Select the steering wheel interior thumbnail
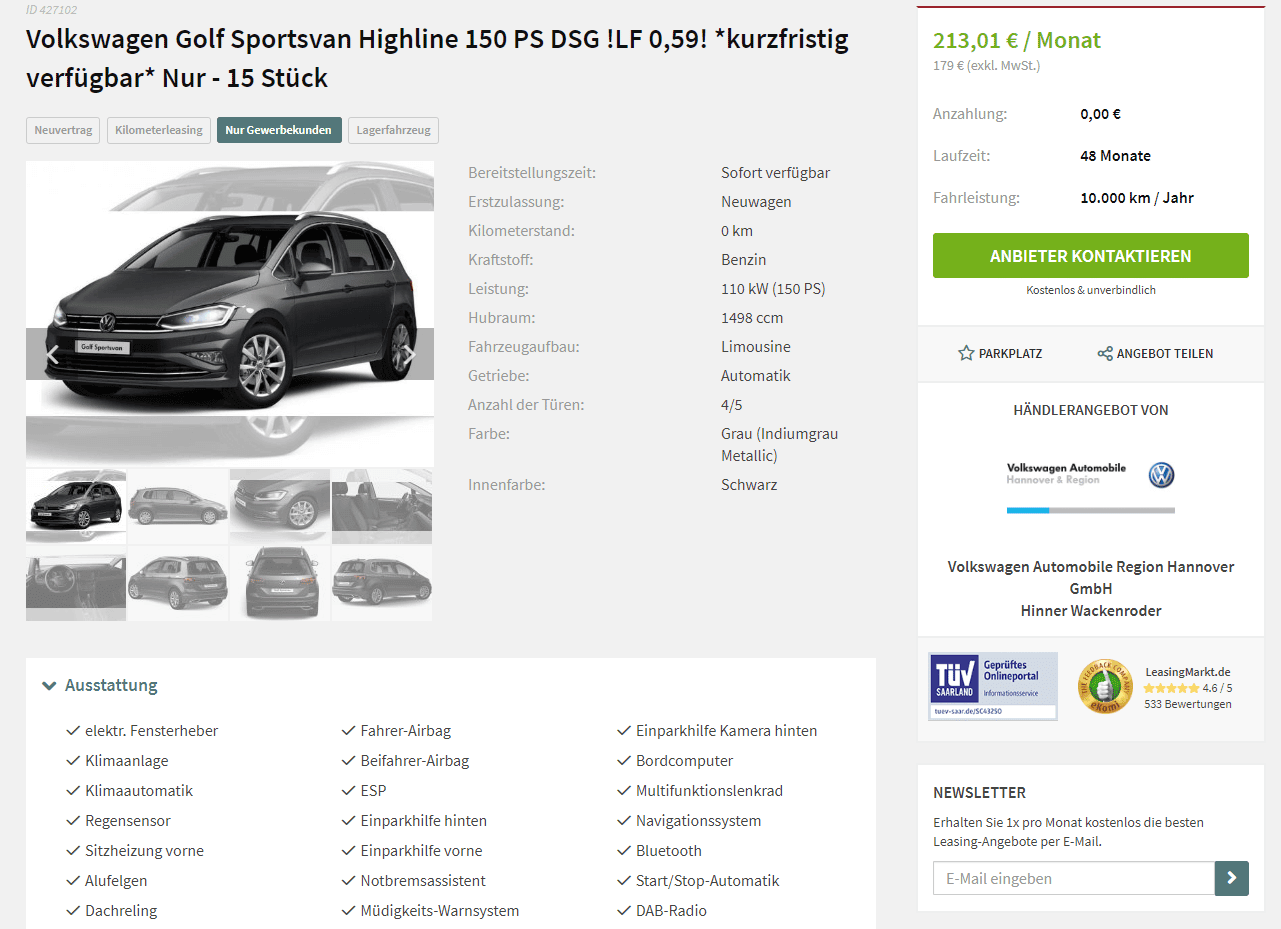 pyautogui.click(x=76, y=583)
